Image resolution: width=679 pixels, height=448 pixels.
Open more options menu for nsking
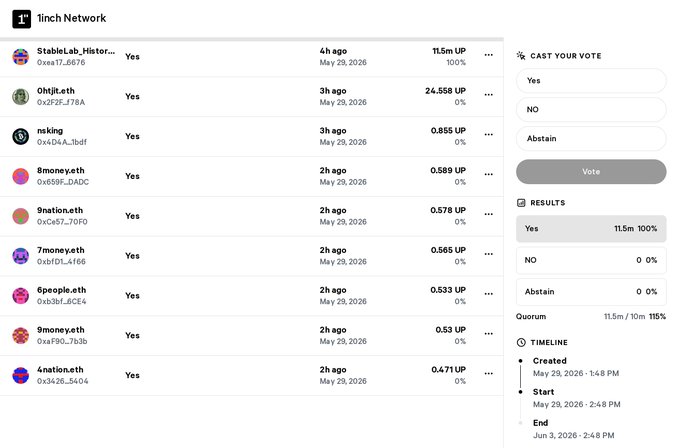pyautogui.click(x=488, y=135)
